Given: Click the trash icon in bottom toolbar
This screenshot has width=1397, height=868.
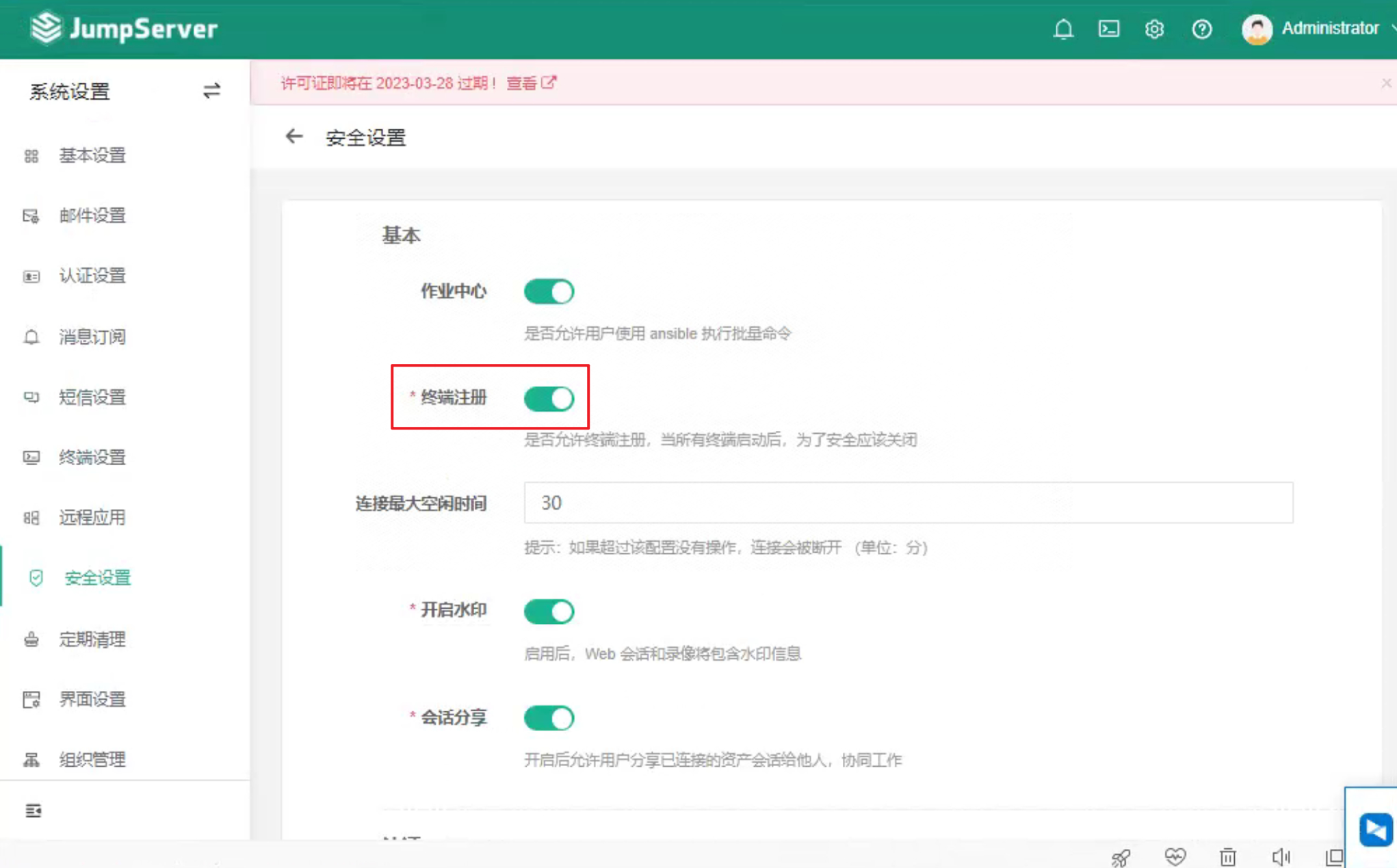Looking at the screenshot, I should coord(1228,856).
